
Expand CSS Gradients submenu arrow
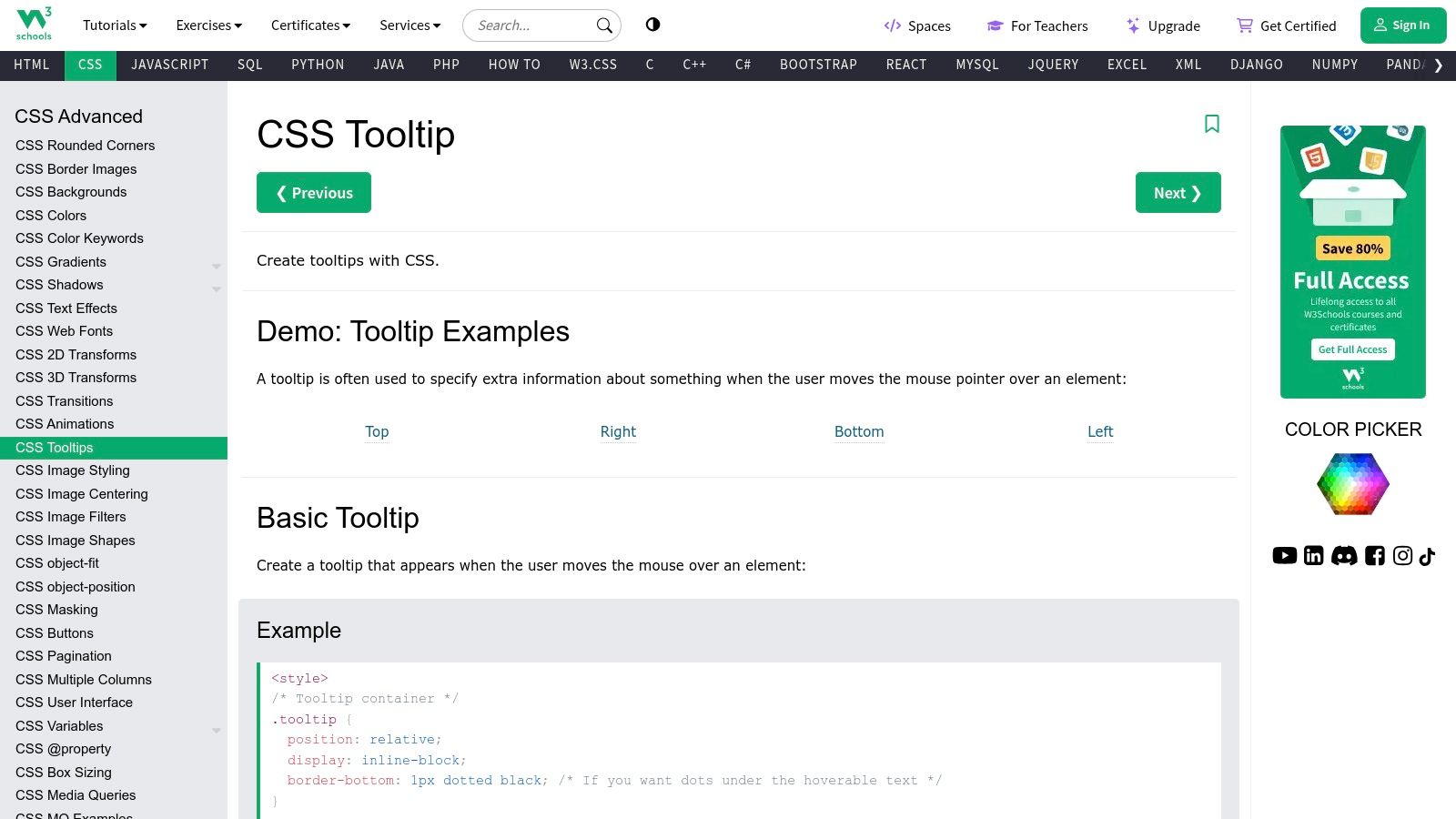pyautogui.click(x=217, y=266)
